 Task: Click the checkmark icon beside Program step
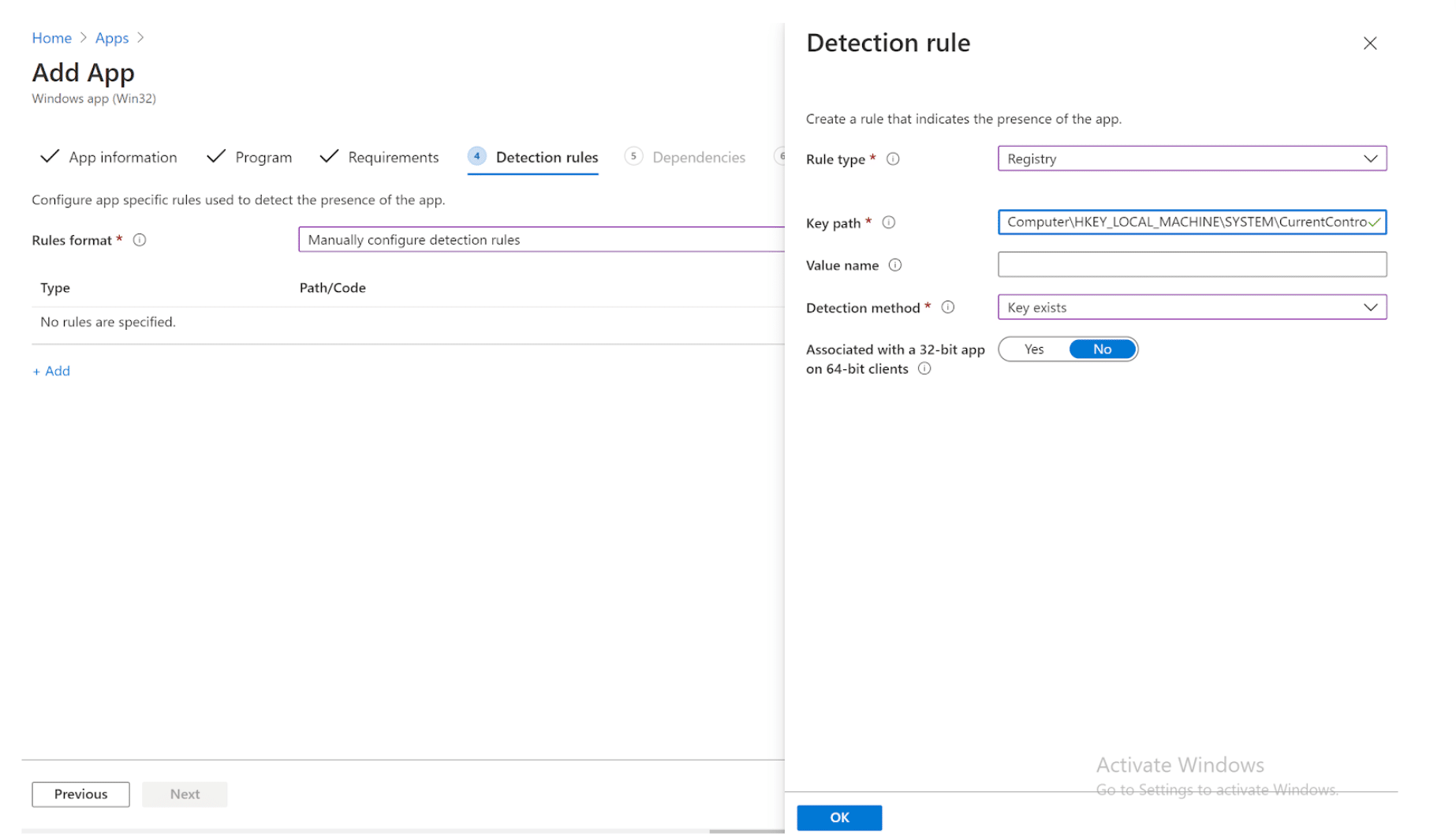[x=215, y=156]
